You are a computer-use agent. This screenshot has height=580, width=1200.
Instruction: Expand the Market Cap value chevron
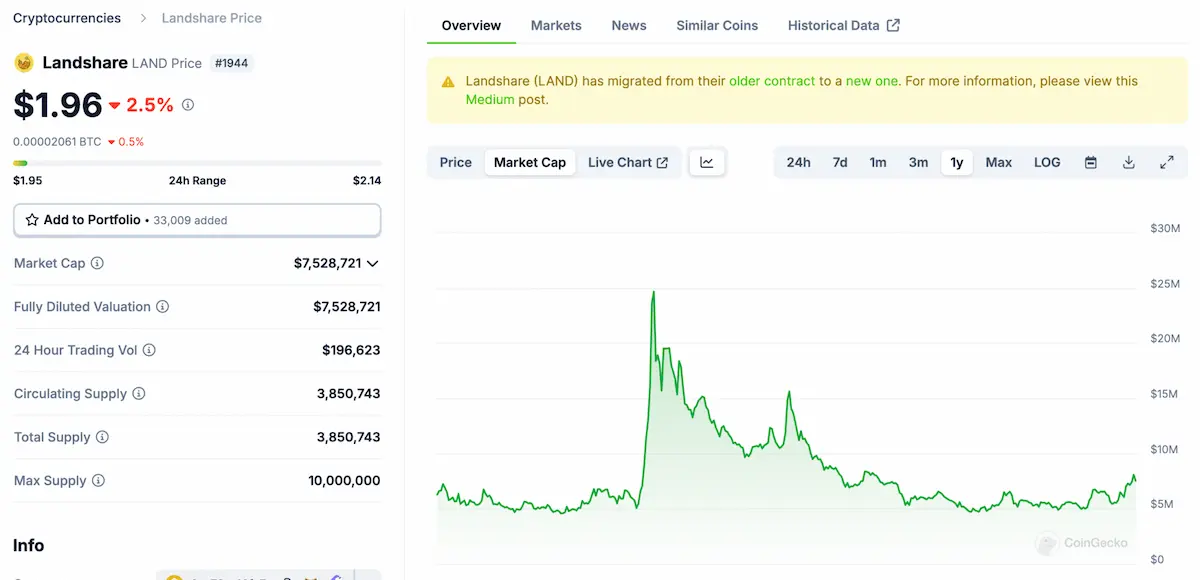point(373,264)
